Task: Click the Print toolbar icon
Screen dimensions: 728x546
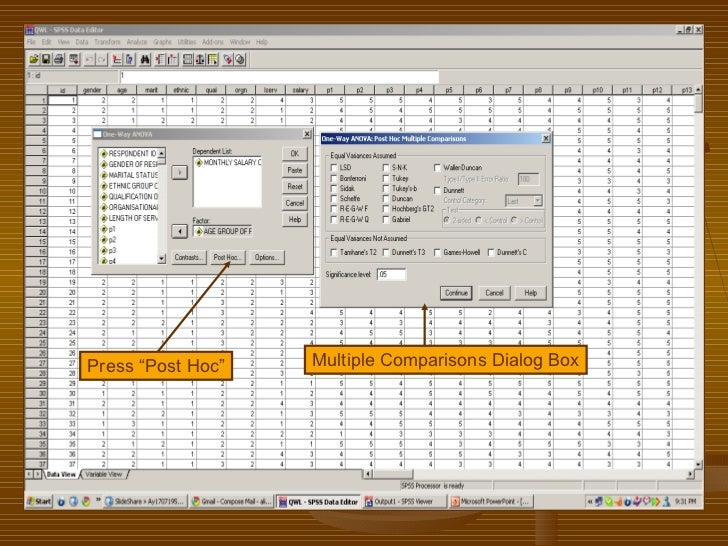Action: 58,59
